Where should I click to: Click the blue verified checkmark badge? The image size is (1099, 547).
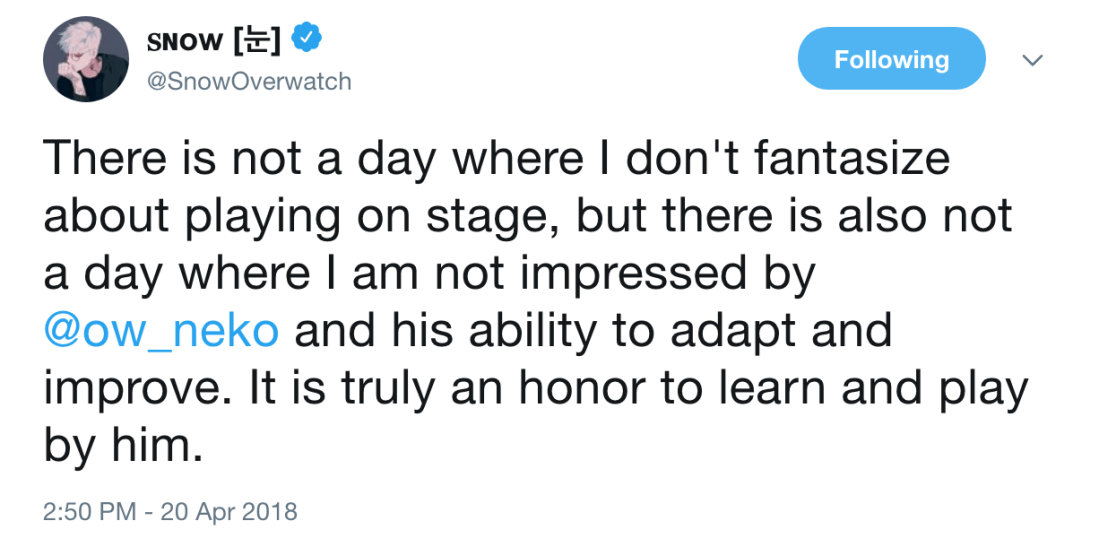tap(305, 39)
